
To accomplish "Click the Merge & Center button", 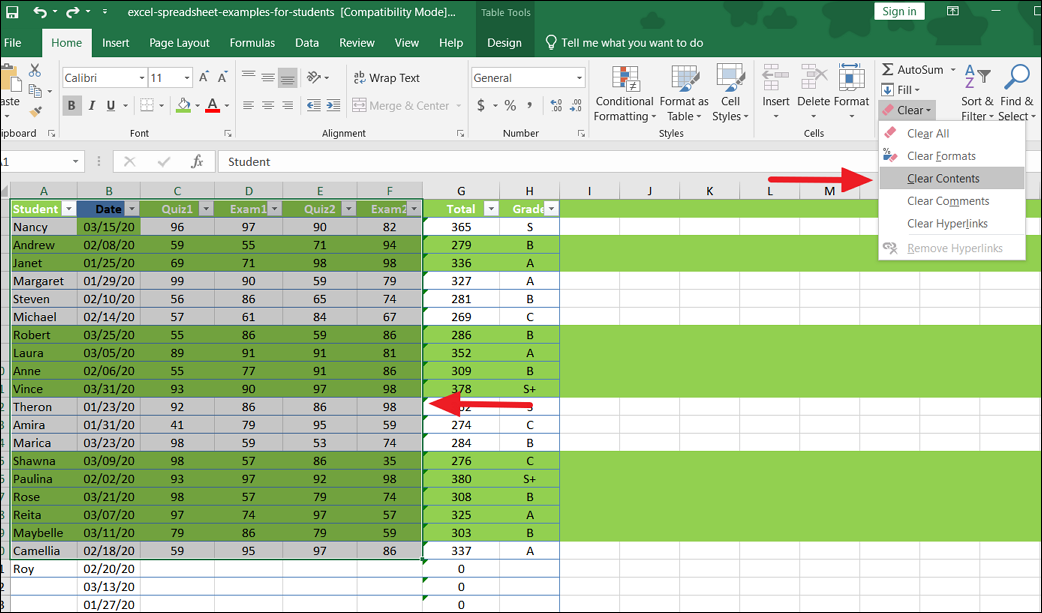I will pos(401,106).
